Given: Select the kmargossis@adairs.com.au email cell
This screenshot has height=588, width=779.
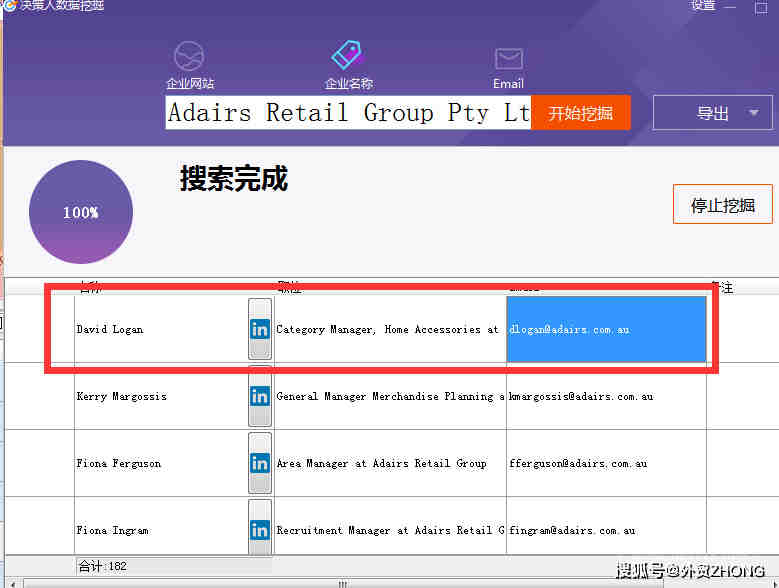Looking at the screenshot, I should pyautogui.click(x=606, y=396).
